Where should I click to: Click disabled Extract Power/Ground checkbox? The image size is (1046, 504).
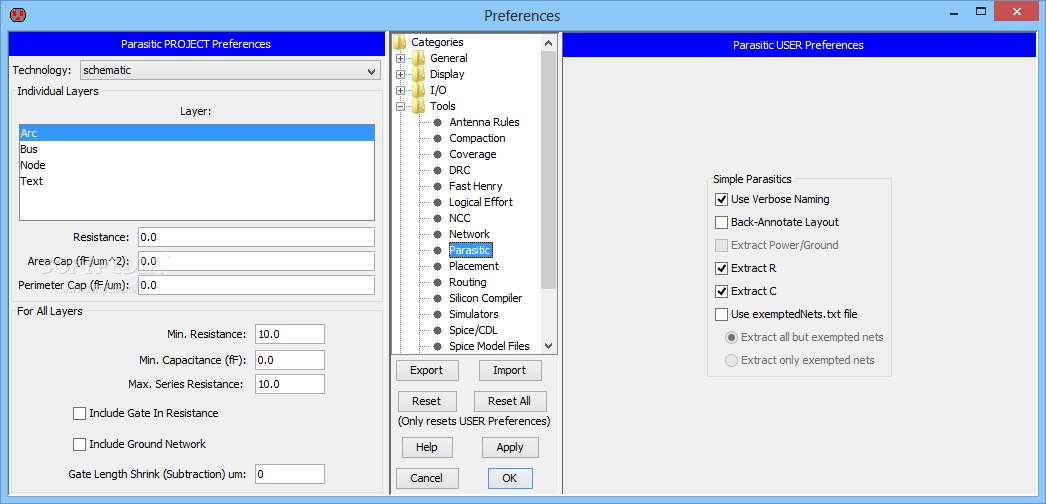pos(721,245)
